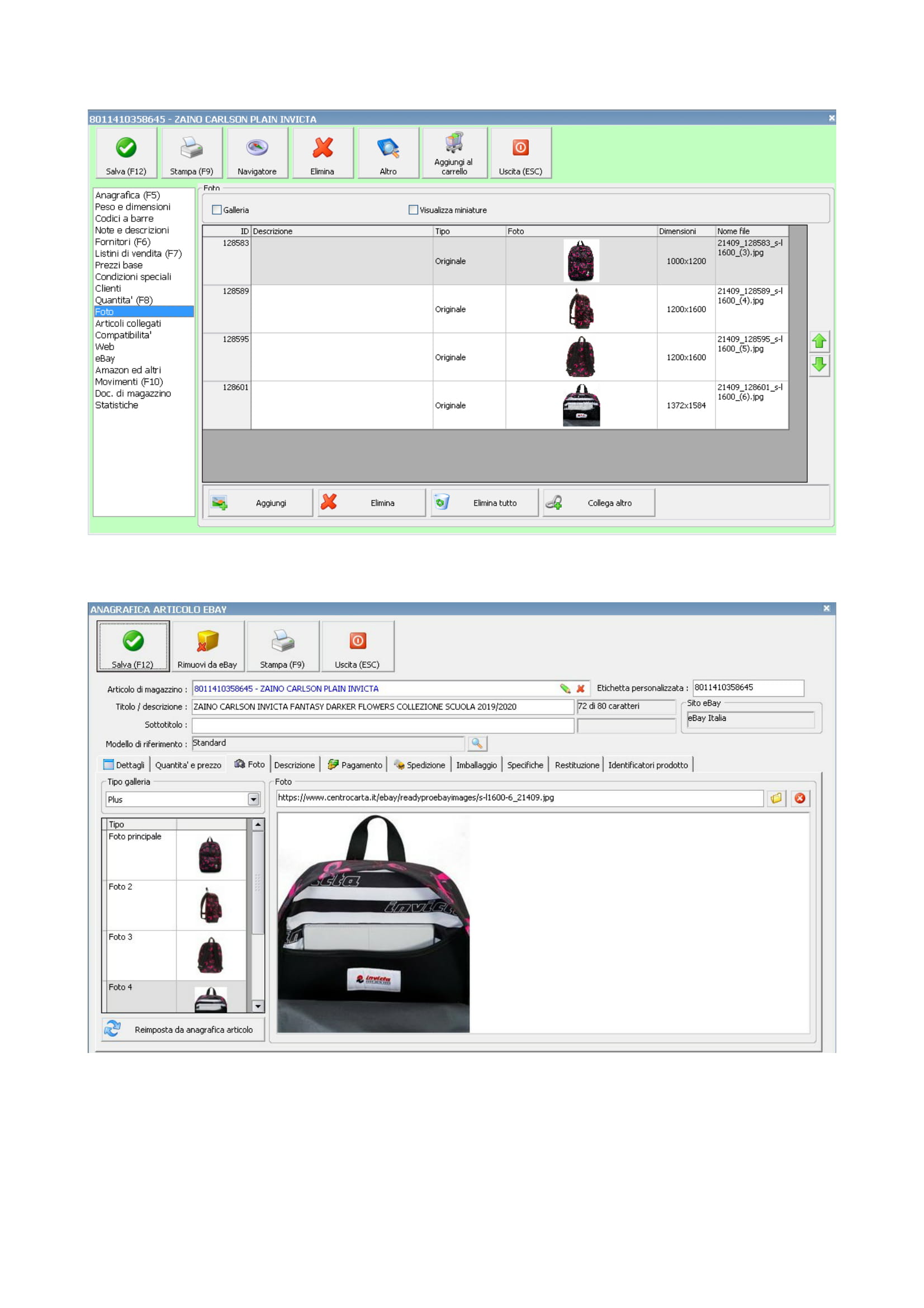Switch to the Dettagli tab
Viewport: 924px width, 1308px height.
click(x=124, y=764)
